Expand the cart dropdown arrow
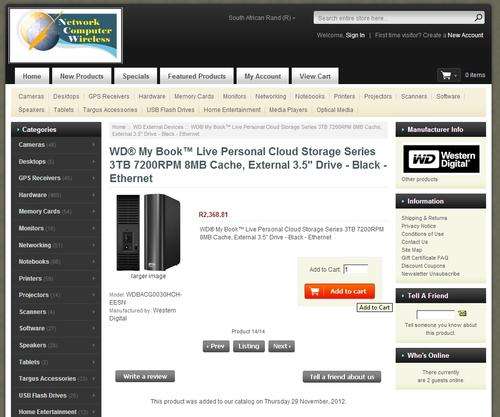This screenshot has height=417, width=500. point(456,76)
